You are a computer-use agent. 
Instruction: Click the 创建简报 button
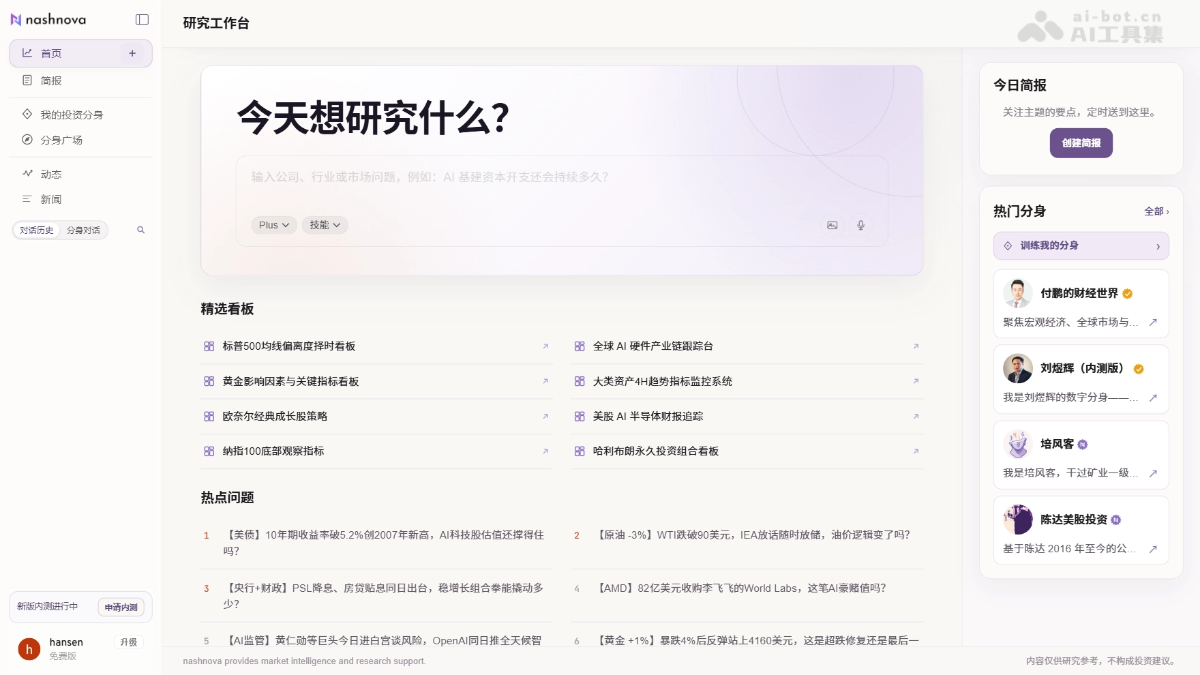point(1081,143)
